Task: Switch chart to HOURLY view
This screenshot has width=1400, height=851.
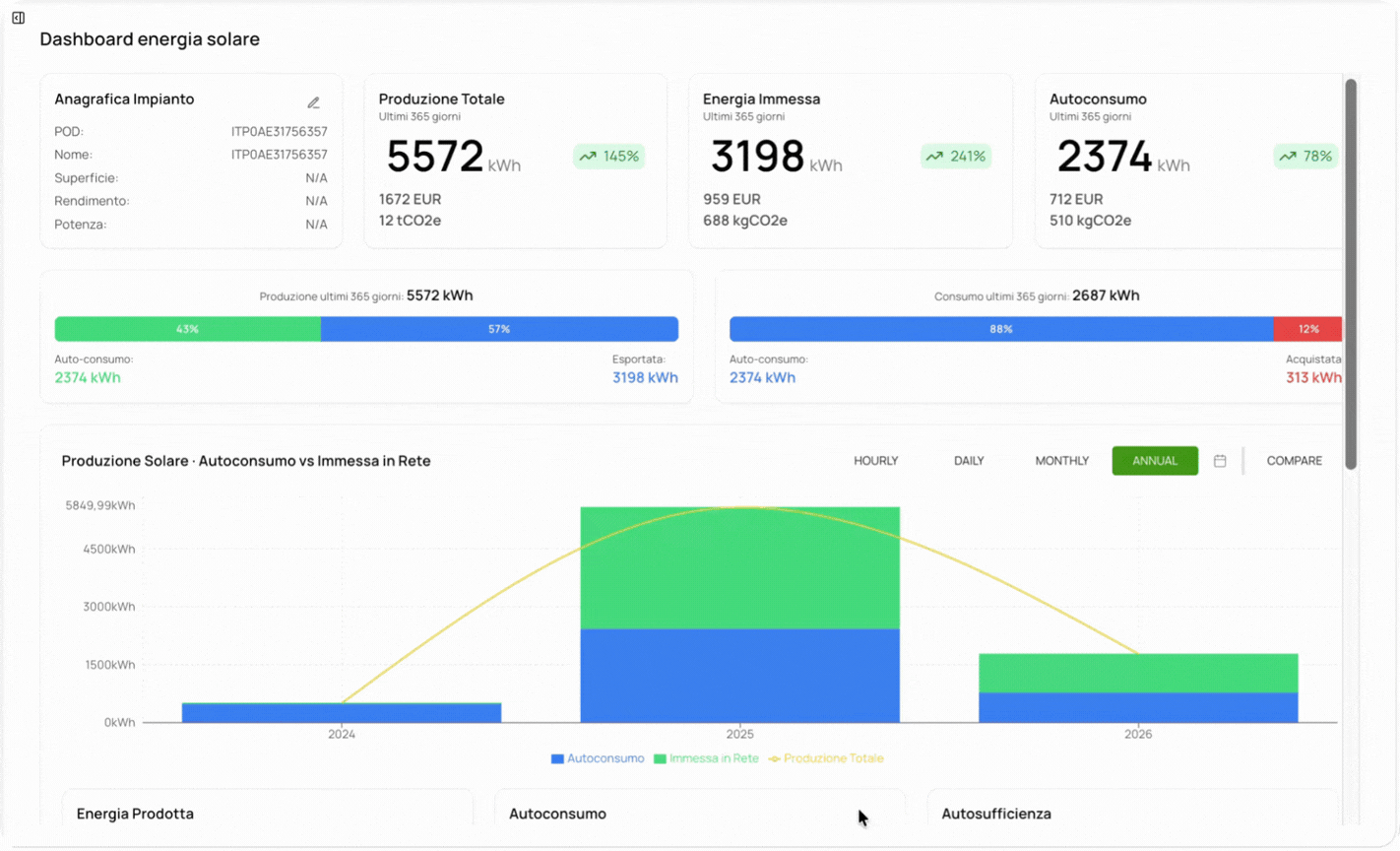Action: (875, 461)
